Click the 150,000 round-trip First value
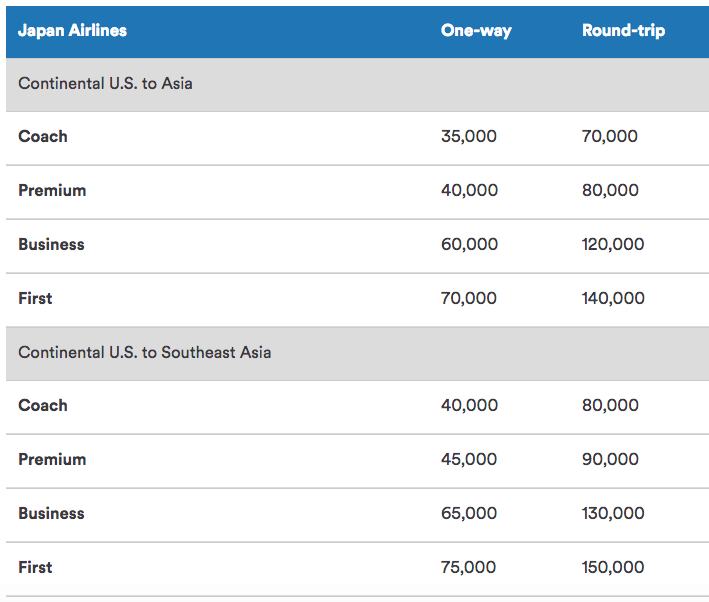Viewport: 709px width, 602px height. [x=613, y=567]
